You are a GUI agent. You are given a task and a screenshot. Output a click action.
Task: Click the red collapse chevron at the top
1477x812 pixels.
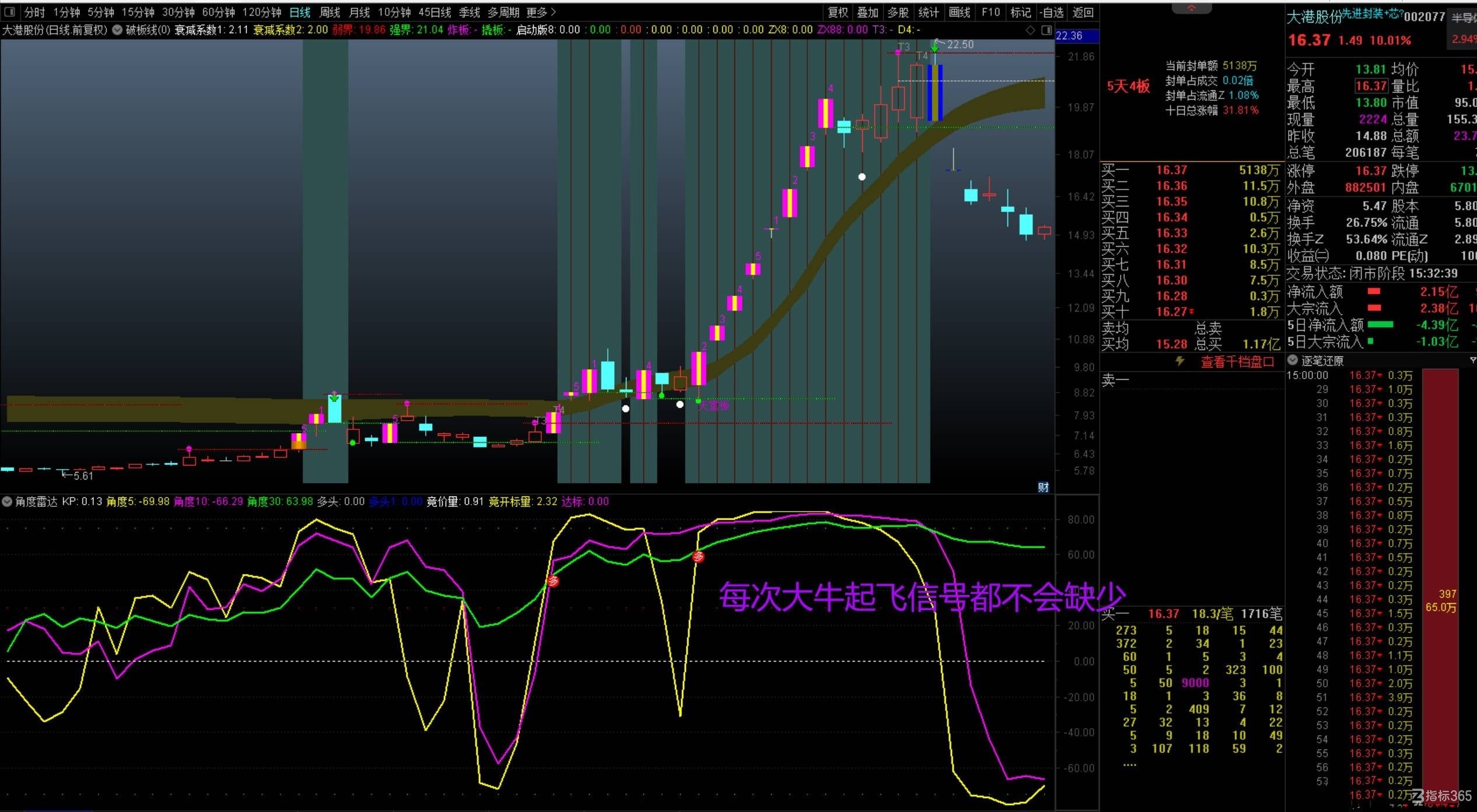(1191, 8)
